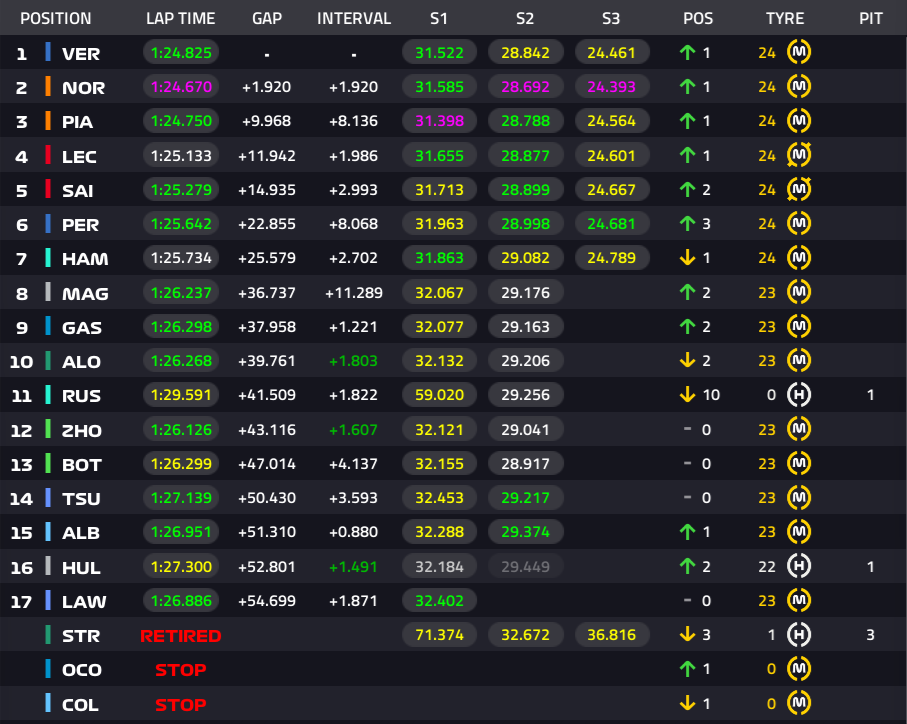The width and height of the screenshot is (907, 724).
Task: Click the green up arrow in VER row
Action: tap(687, 53)
